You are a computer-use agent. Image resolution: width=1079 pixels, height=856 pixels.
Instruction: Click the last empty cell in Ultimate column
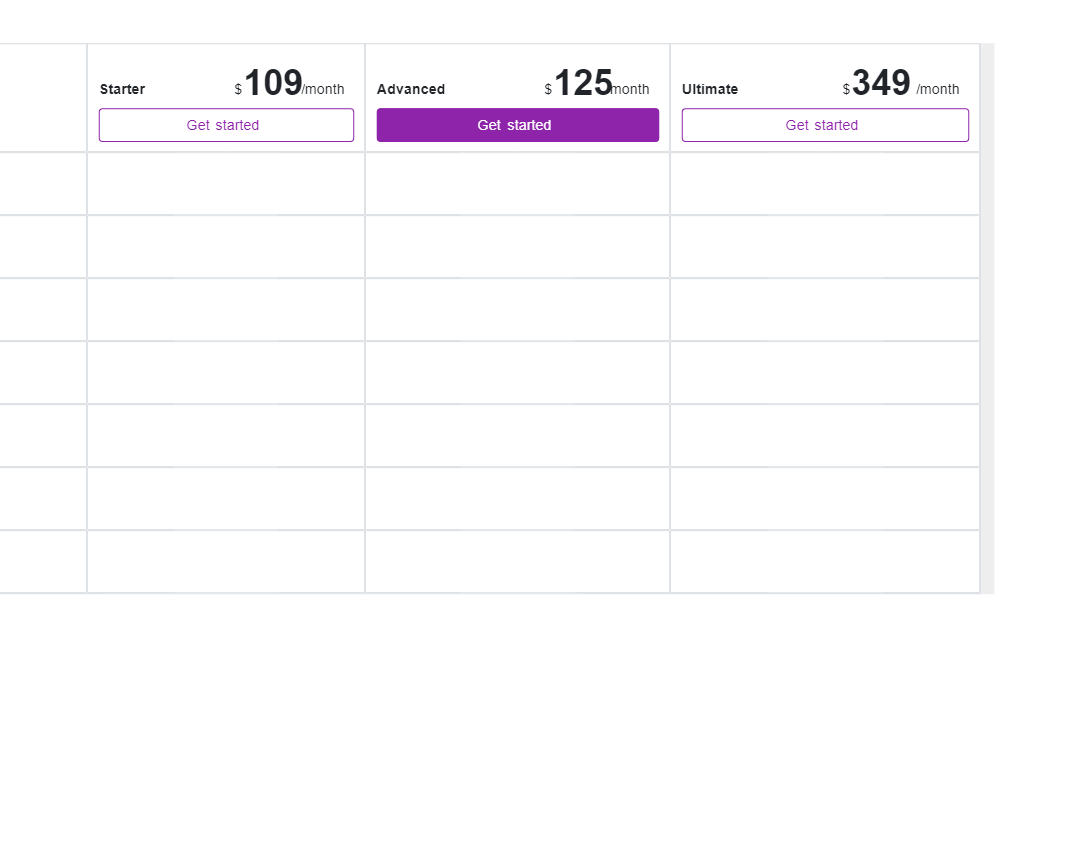point(825,561)
